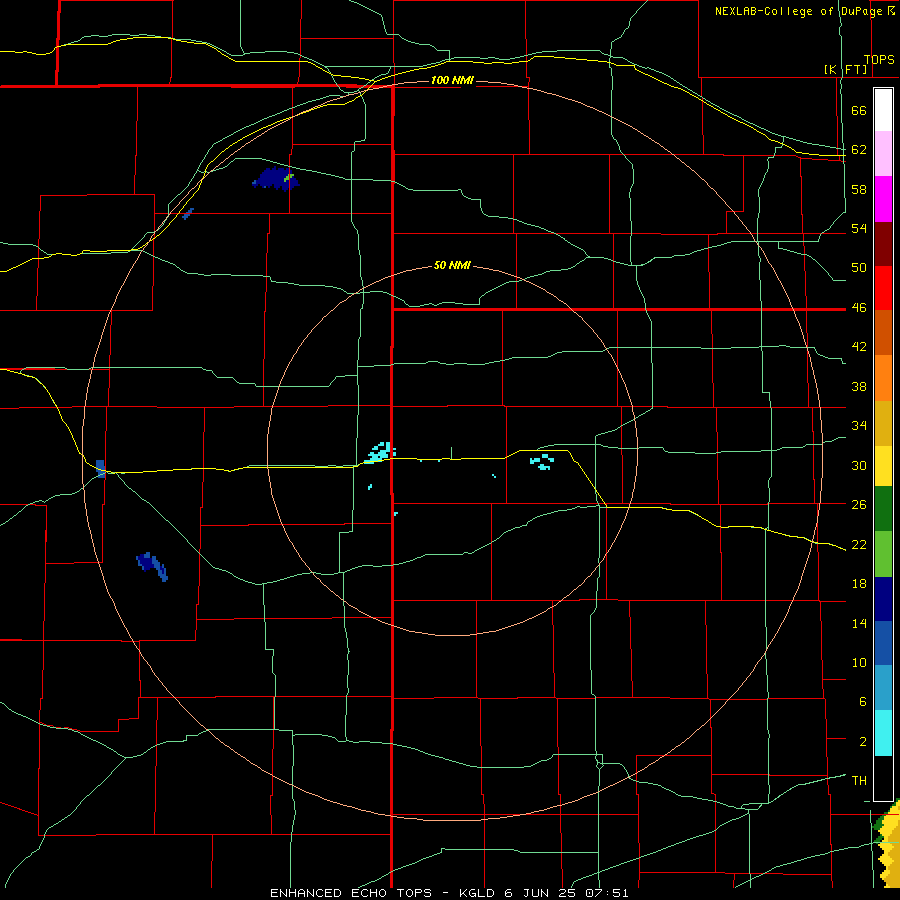
Task: Click the "2" legend value
Action: click(x=863, y=742)
